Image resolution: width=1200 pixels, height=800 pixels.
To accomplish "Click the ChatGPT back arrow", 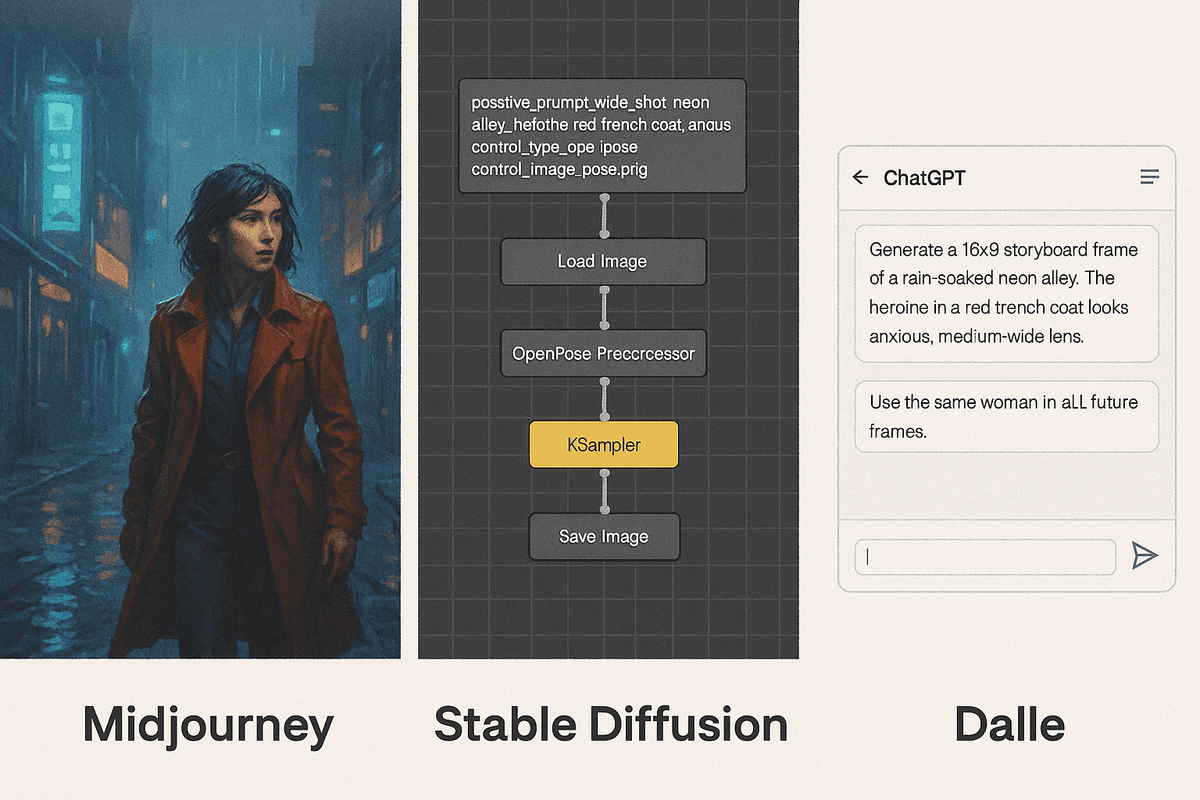I will [x=860, y=177].
